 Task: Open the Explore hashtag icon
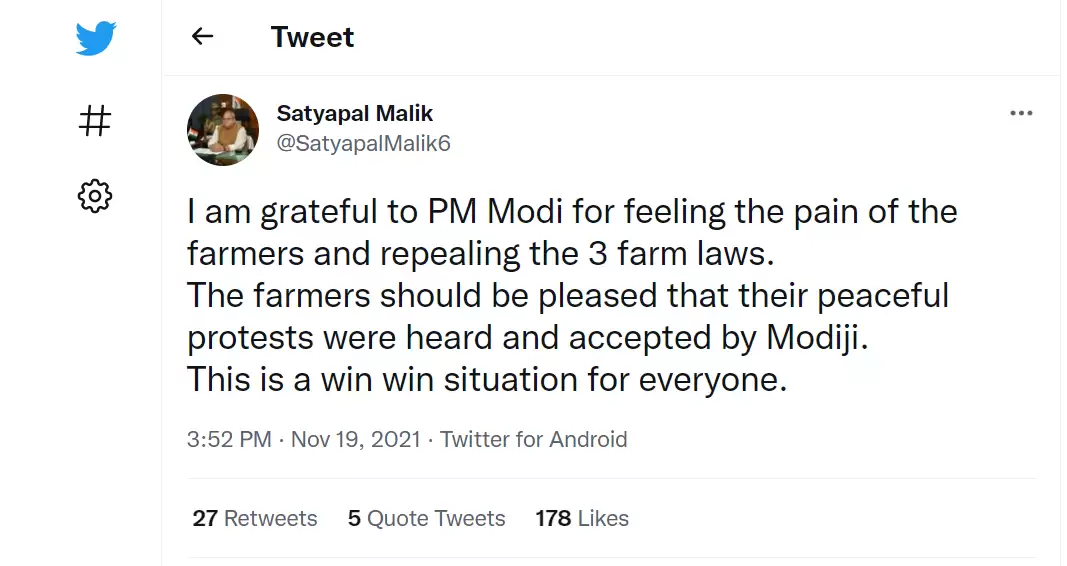coord(95,121)
